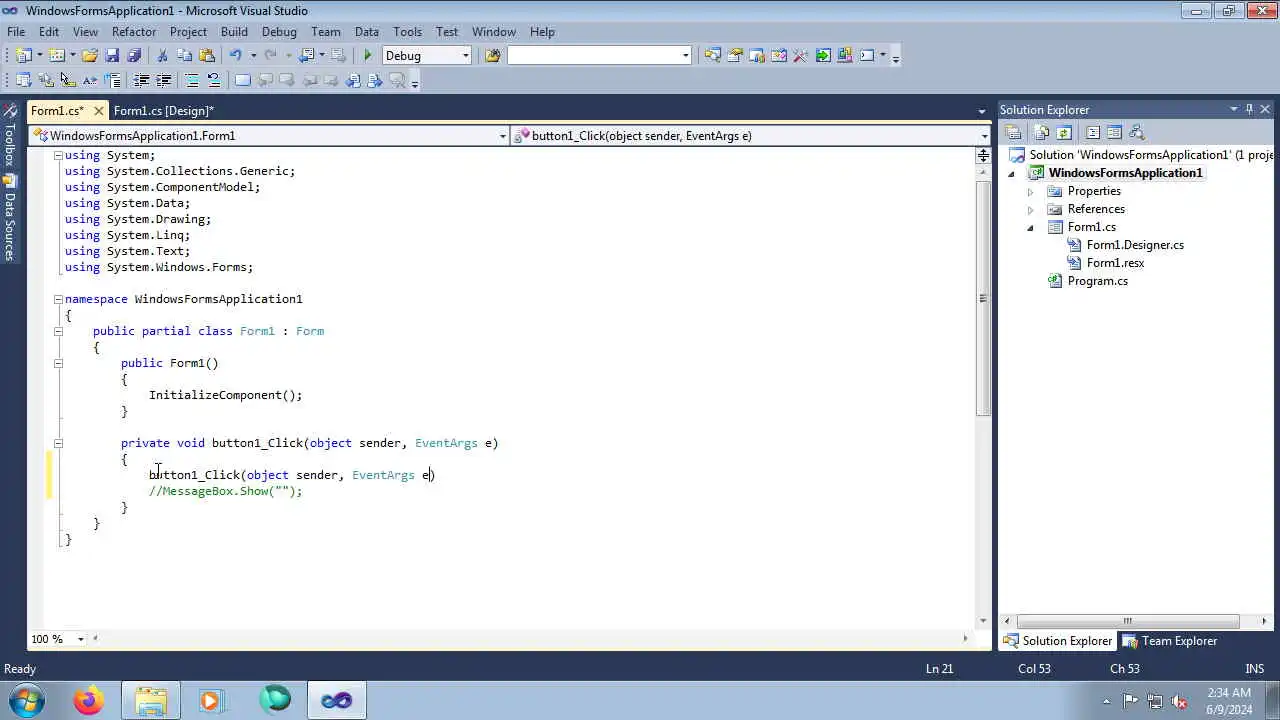Open the Build menu
The height and width of the screenshot is (720, 1280).
click(x=234, y=32)
